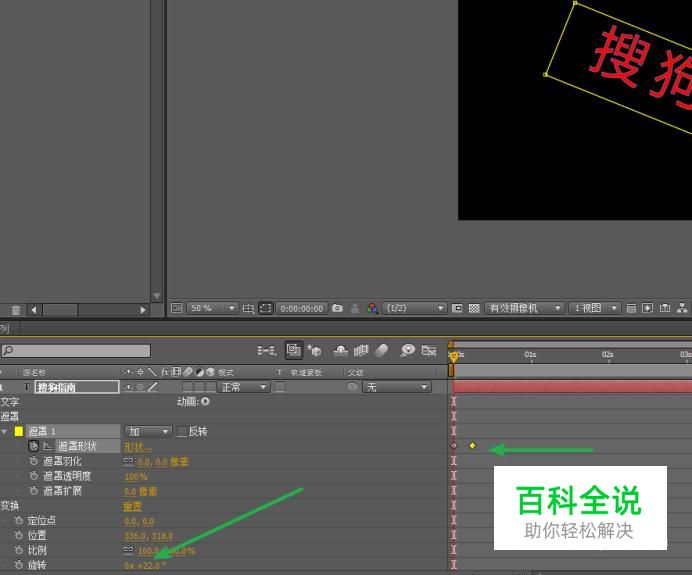Viewport: 692px width, 575px height.
Task: Open the 无 parent layer dropdown
Action: tap(396, 387)
